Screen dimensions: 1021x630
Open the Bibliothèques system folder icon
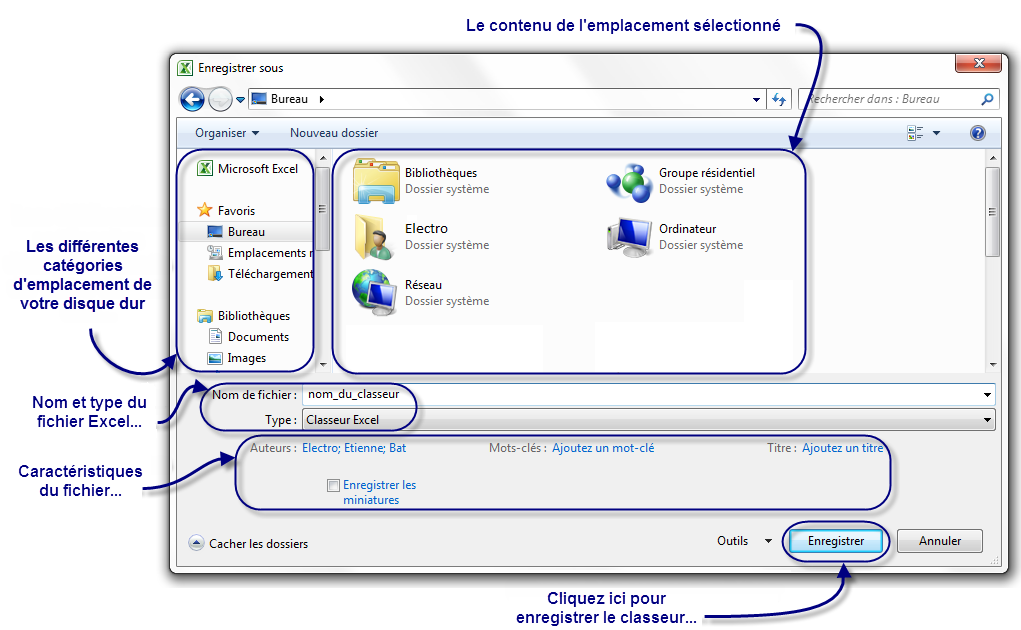click(376, 180)
